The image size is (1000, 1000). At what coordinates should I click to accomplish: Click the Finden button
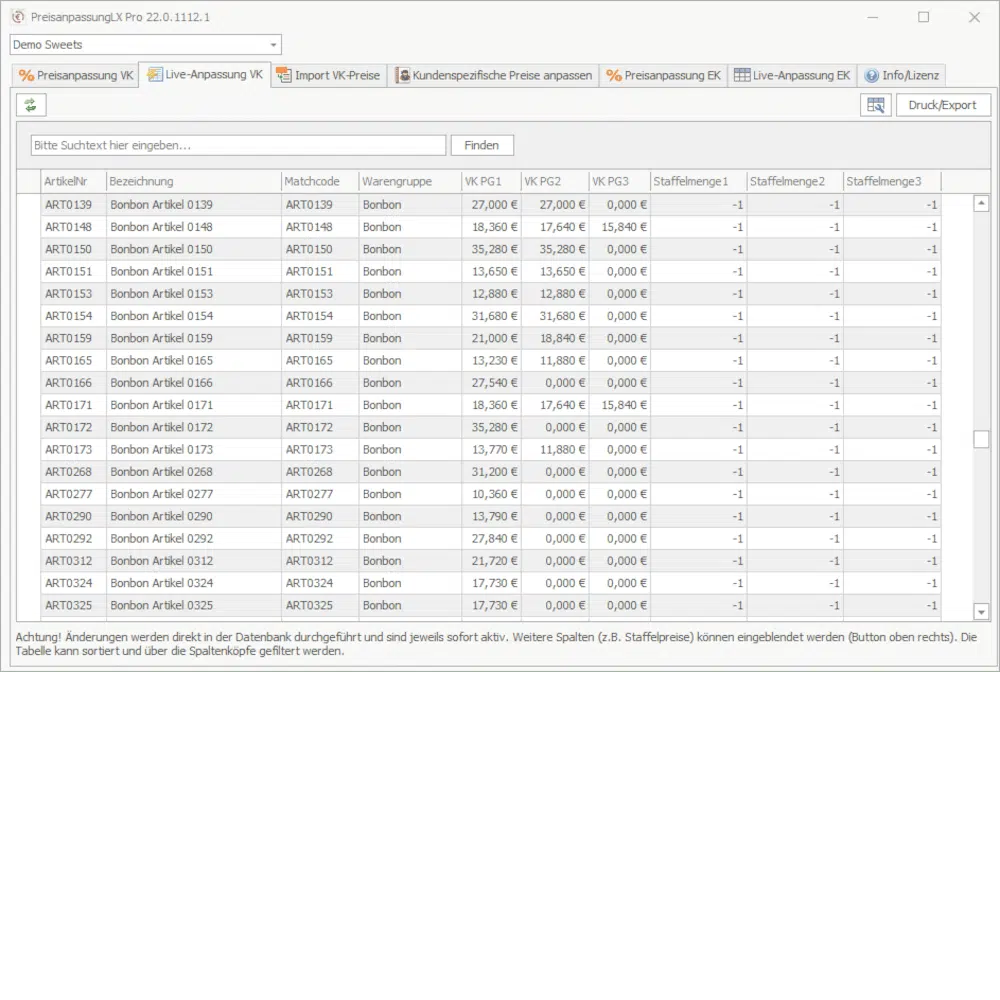tap(481, 145)
